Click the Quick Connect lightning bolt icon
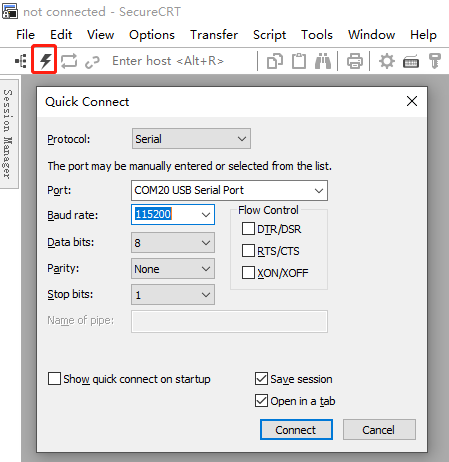 pyautogui.click(x=45, y=61)
